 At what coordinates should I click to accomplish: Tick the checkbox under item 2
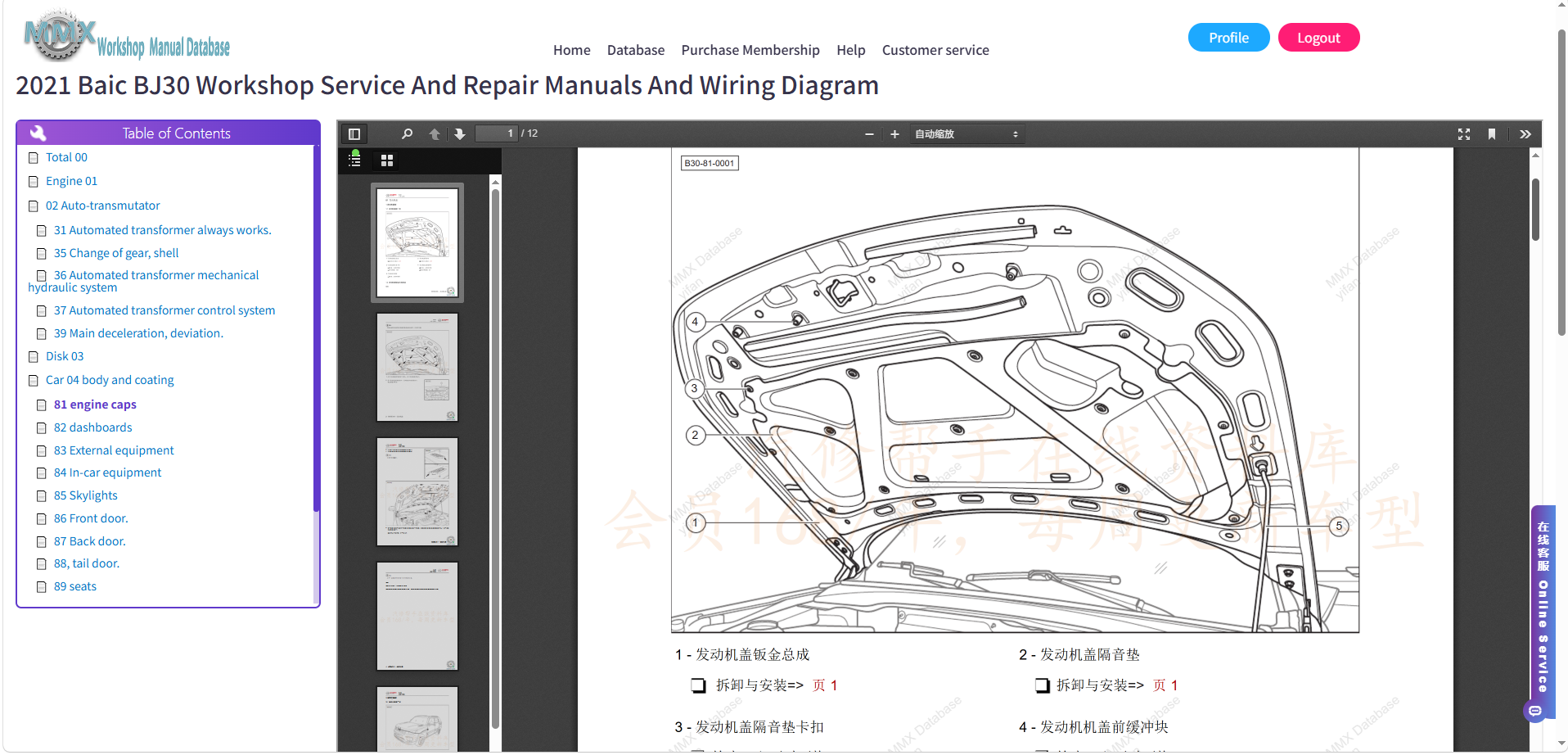coord(1043,685)
